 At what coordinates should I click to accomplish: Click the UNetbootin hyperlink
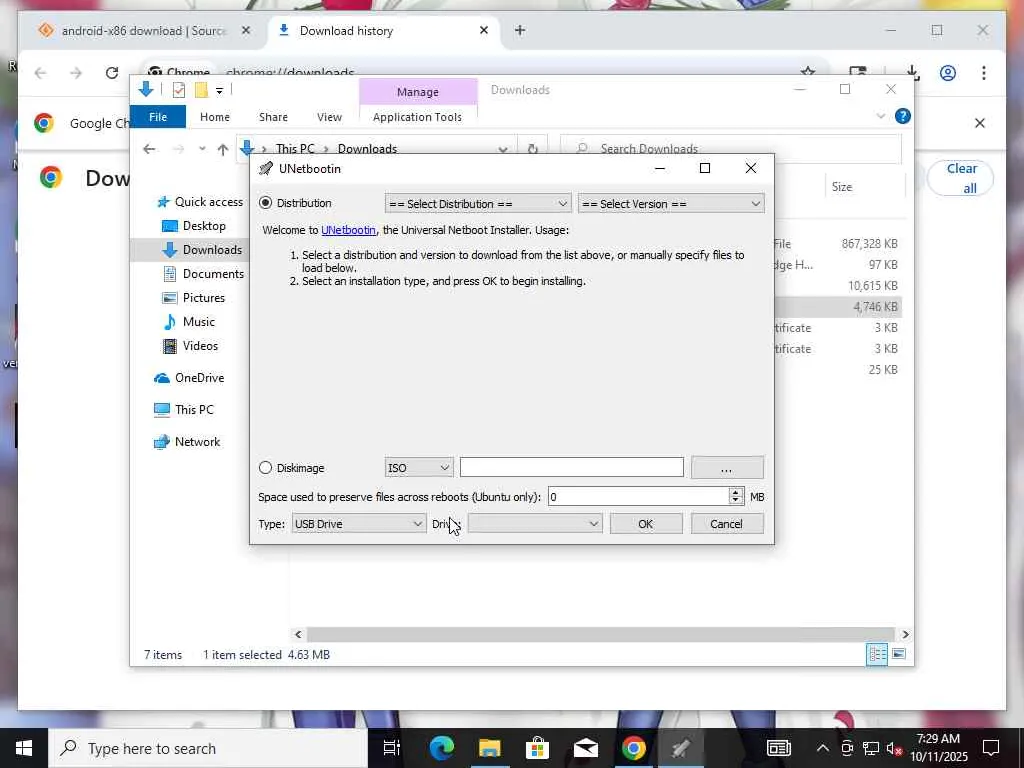[348, 230]
